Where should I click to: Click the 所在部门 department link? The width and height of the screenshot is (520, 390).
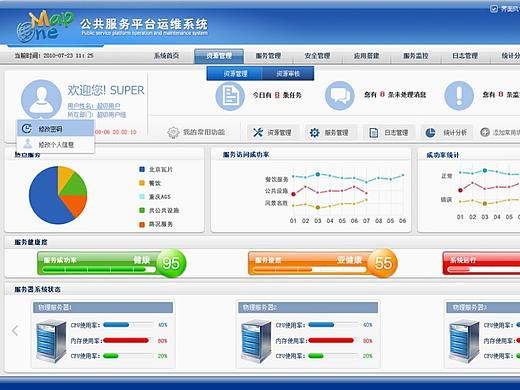[97, 115]
